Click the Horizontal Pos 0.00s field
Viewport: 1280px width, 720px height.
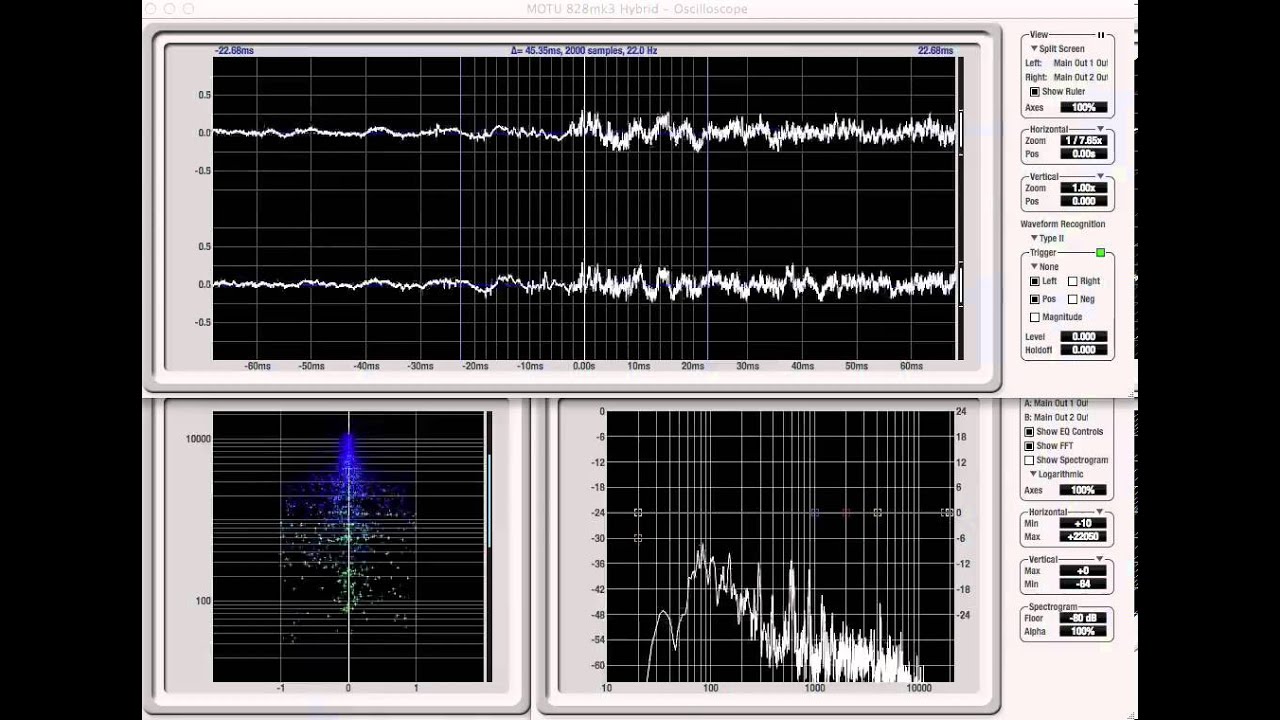click(1084, 155)
